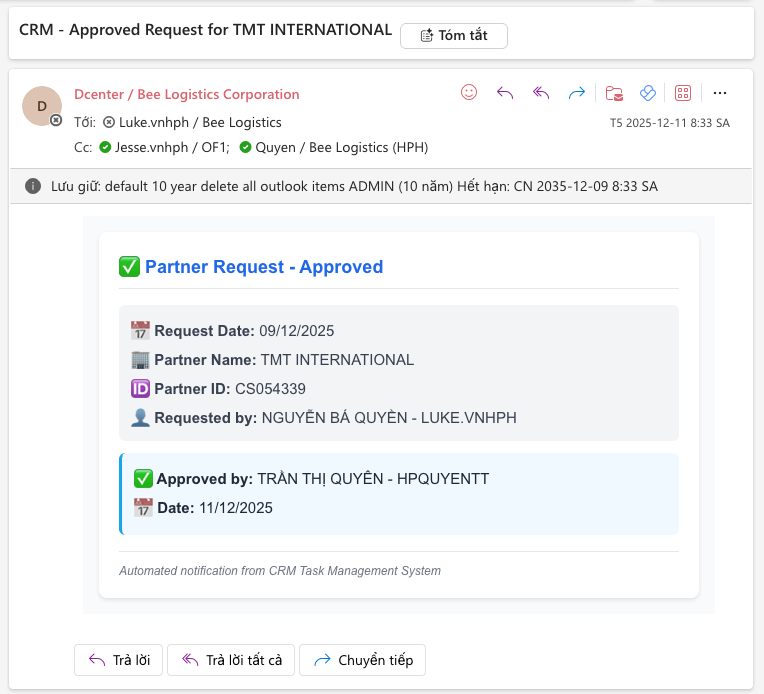Screen dimensions: 764x694
Task: Click Cc recipient Quyen / Bee Logistics (HPH)
Action: coord(342,147)
